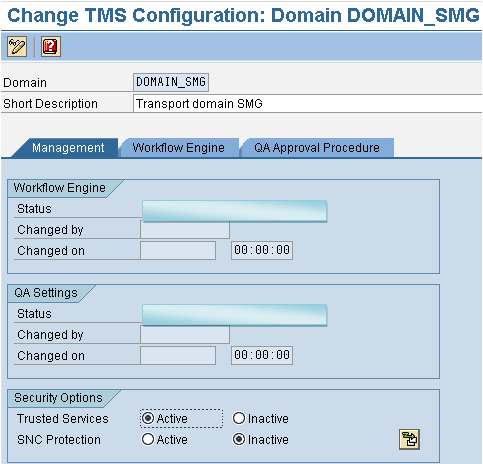Click Workflow Engine changed time field

click(x=262, y=251)
